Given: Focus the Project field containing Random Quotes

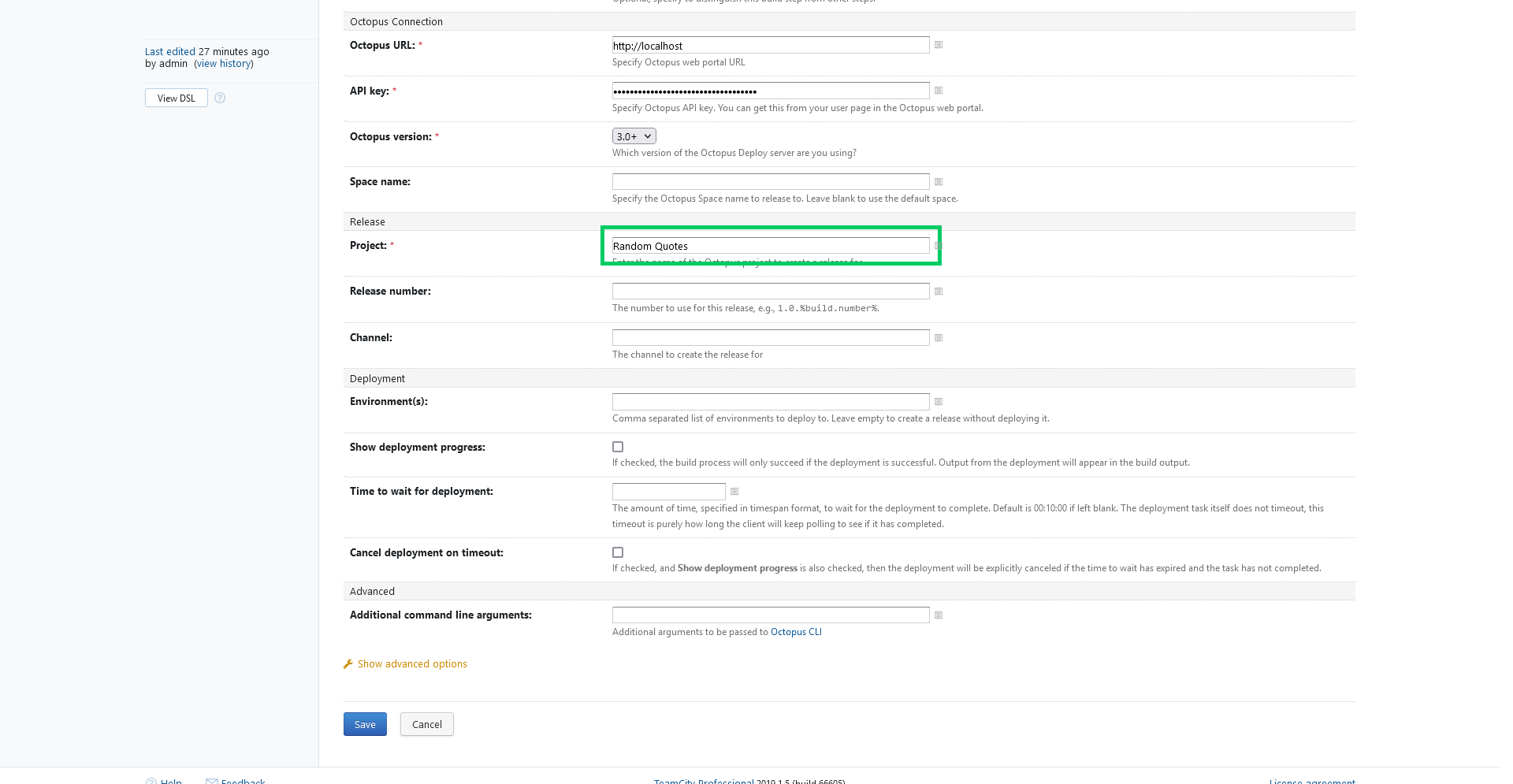Looking at the screenshot, I should pyautogui.click(x=771, y=246).
